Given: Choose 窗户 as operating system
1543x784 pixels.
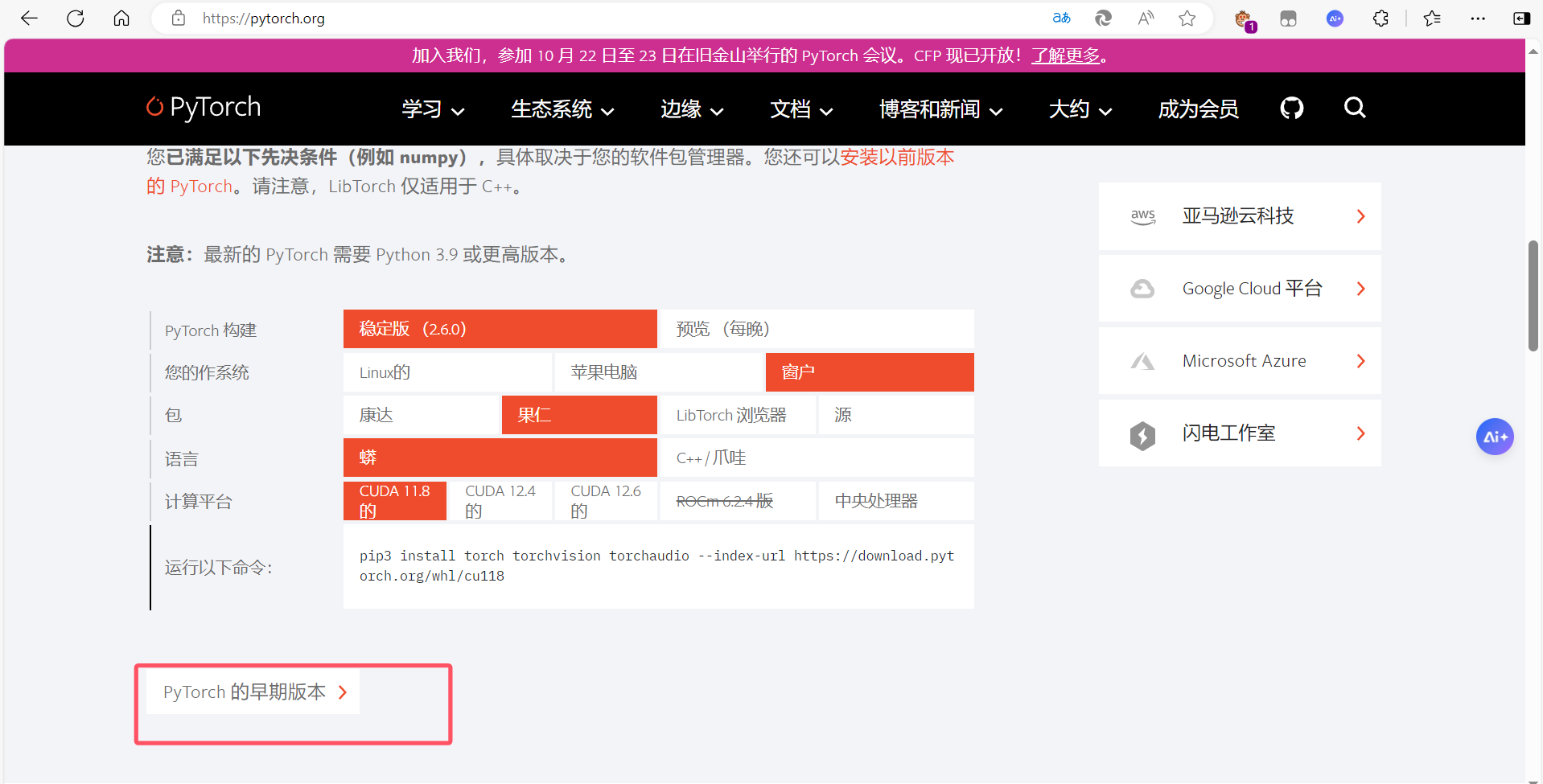Looking at the screenshot, I should tap(870, 372).
